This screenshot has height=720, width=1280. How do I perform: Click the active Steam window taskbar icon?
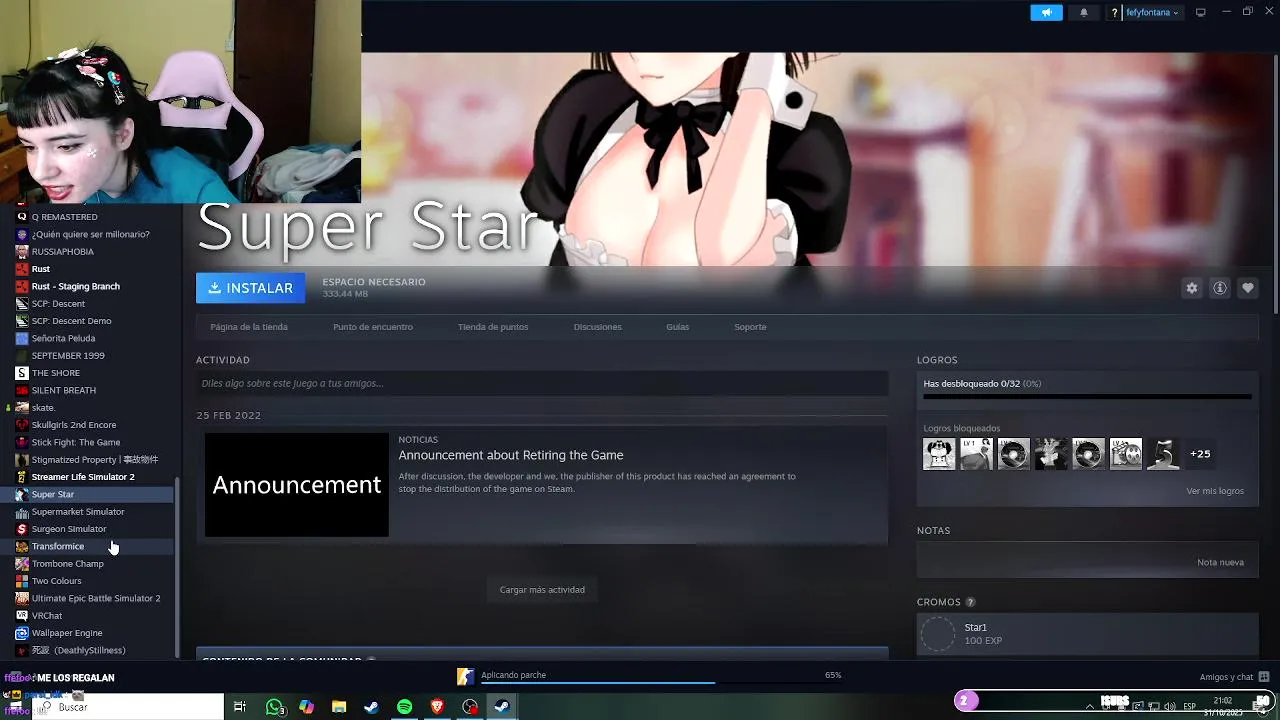(502, 707)
